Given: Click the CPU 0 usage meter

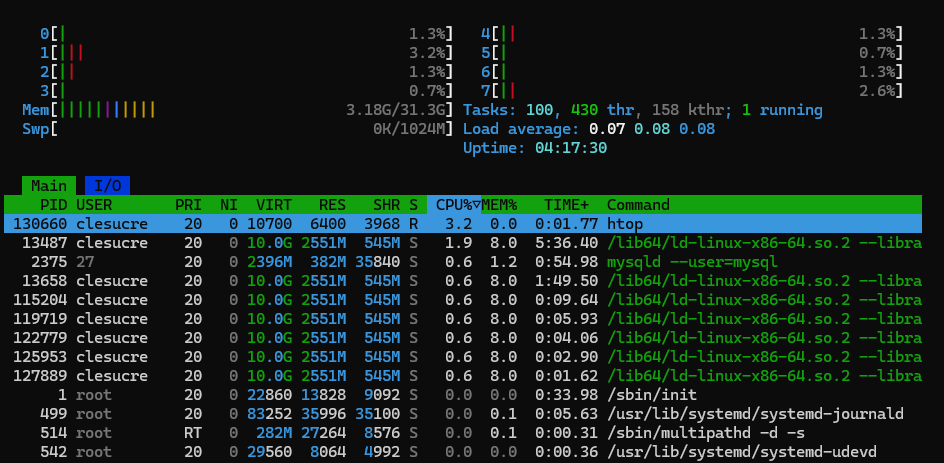Looking at the screenshot, I should 247,34.
